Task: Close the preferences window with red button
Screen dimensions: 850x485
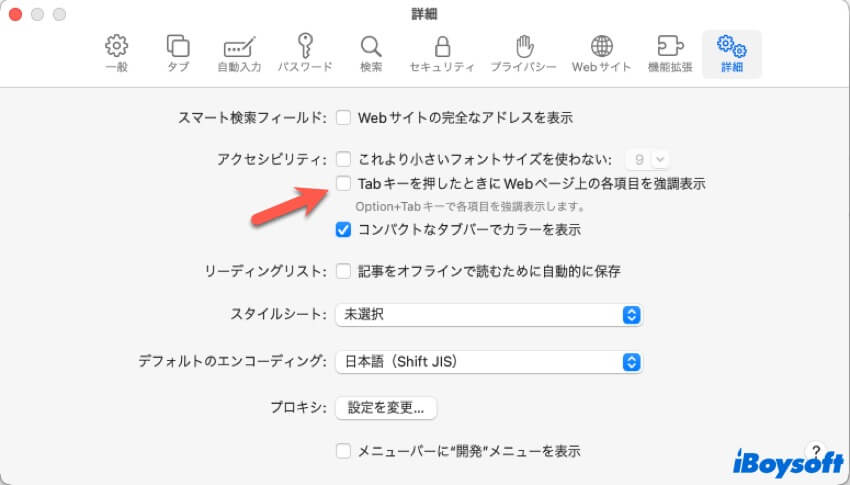Action: (15, 14)
